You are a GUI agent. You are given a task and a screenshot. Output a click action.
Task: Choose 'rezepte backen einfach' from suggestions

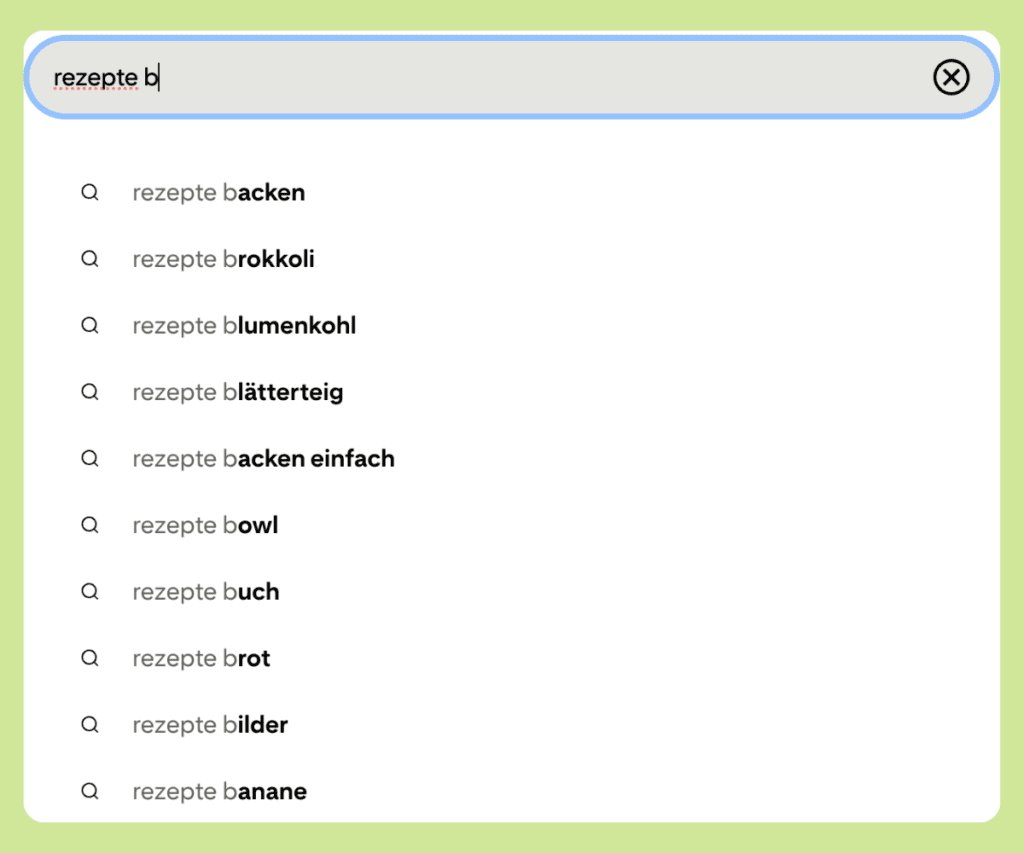click(x=263, y=459)
